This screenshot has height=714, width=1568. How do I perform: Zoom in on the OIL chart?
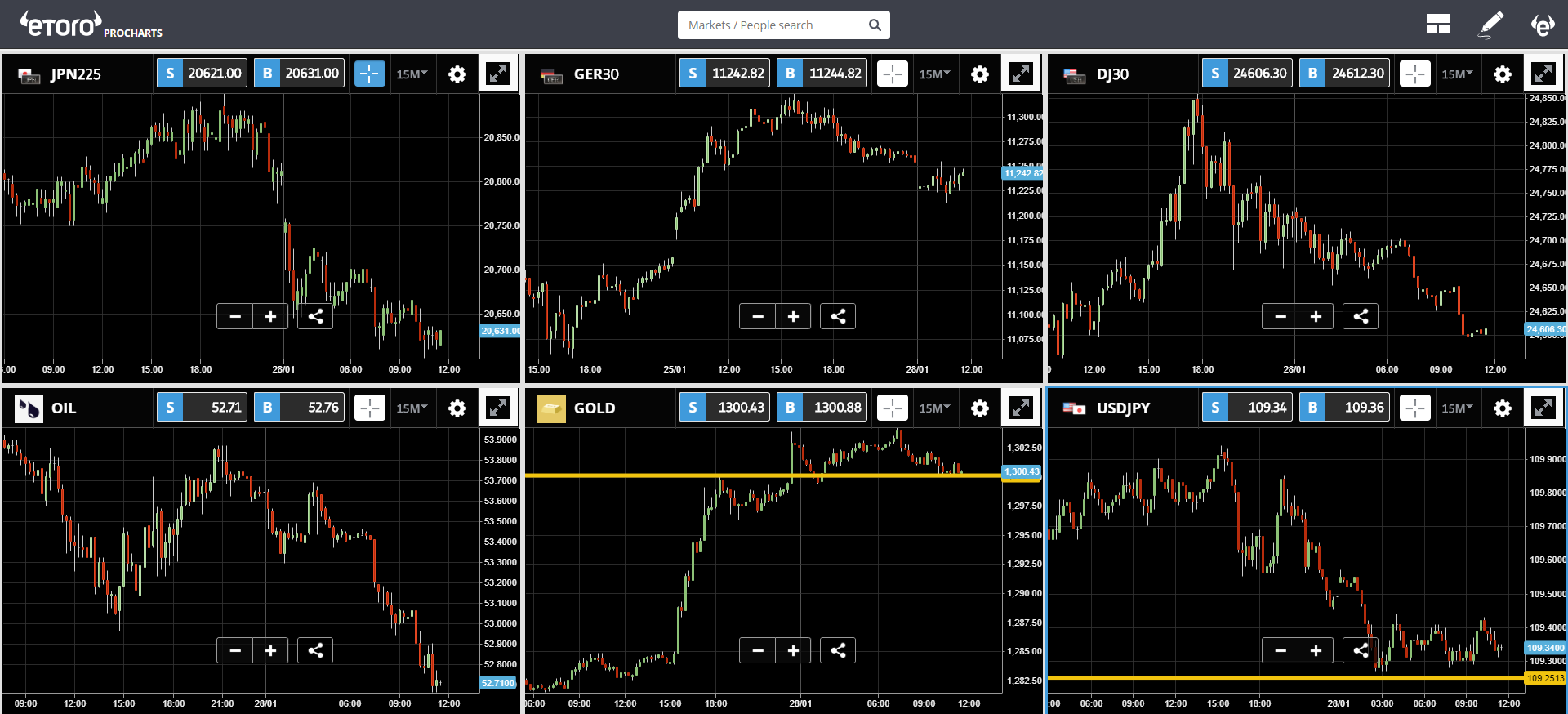tap(270, 650)
